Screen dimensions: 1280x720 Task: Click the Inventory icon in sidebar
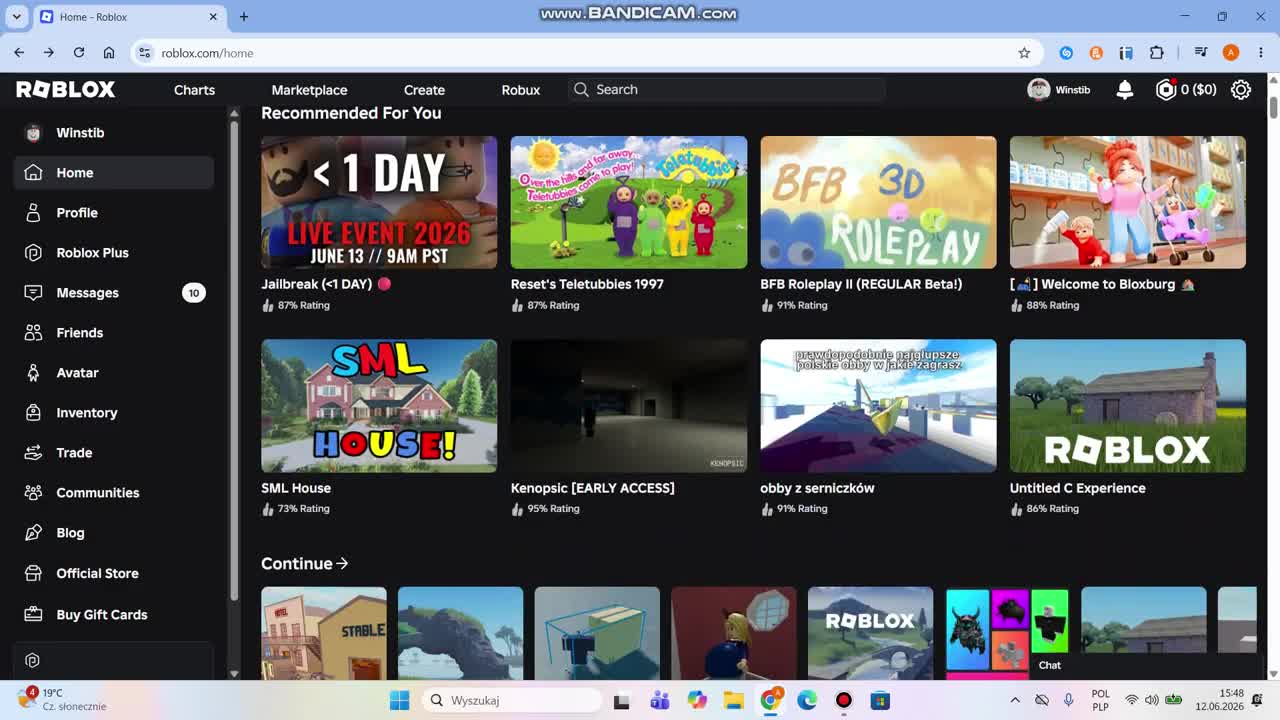pyautogui.click(x=33, y=413)
